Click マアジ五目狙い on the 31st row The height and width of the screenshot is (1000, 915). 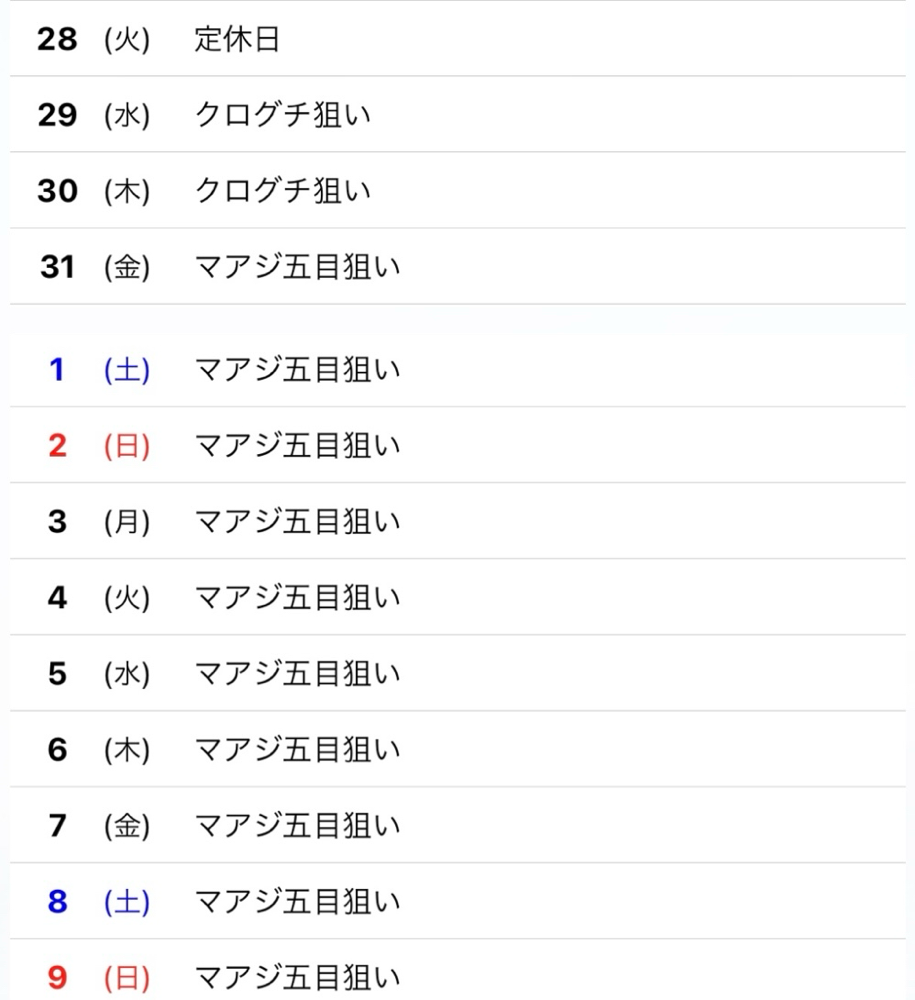point(297,267)
